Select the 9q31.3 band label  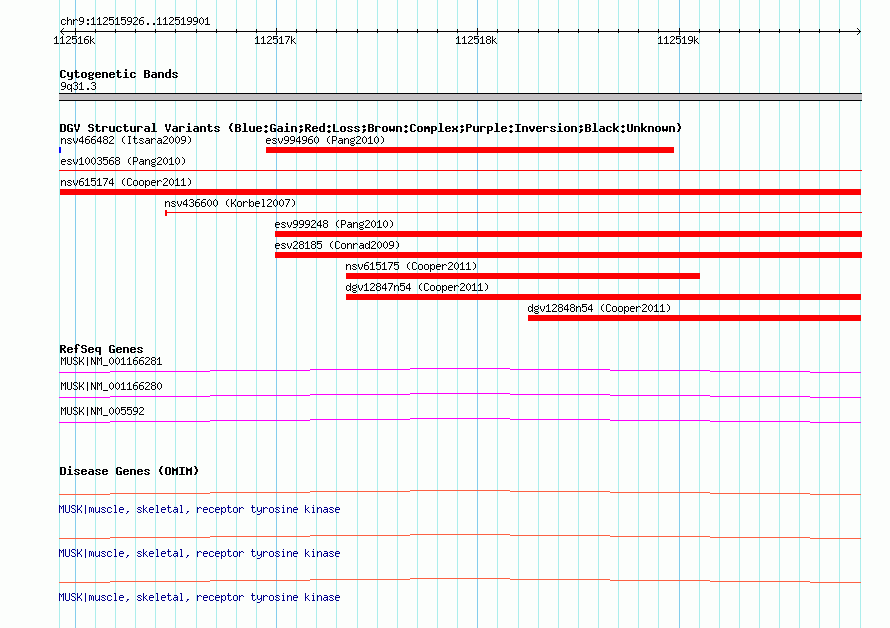78,86
